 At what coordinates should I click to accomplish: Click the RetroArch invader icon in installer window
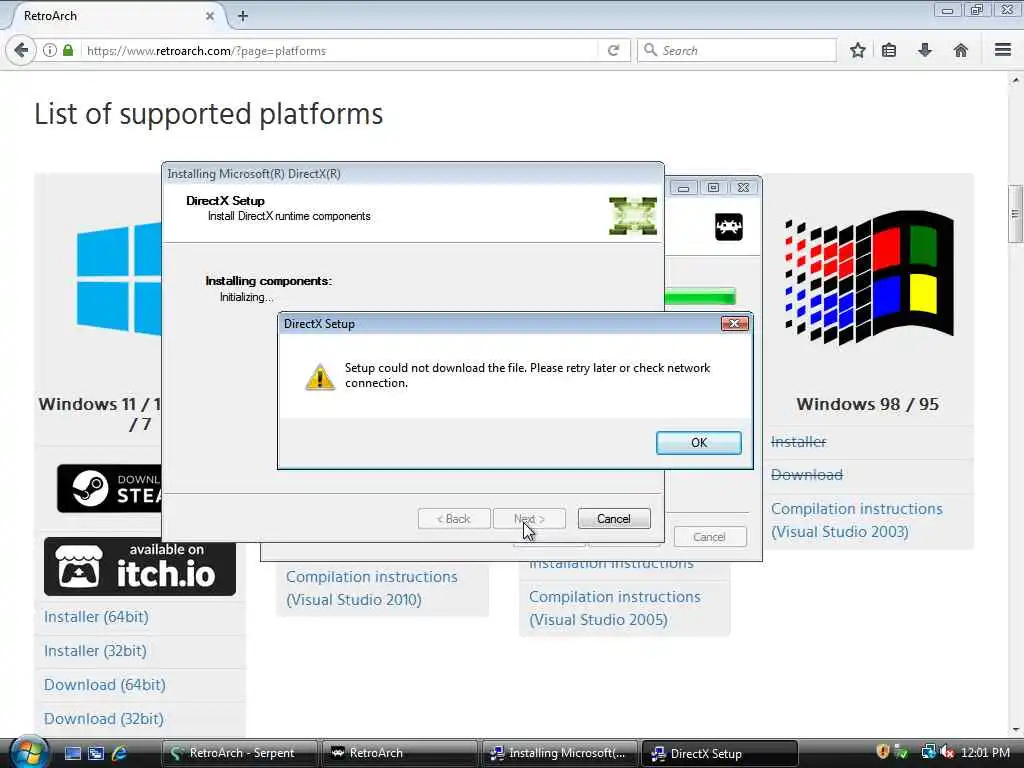pyautogui.click(x=729, y=227)
